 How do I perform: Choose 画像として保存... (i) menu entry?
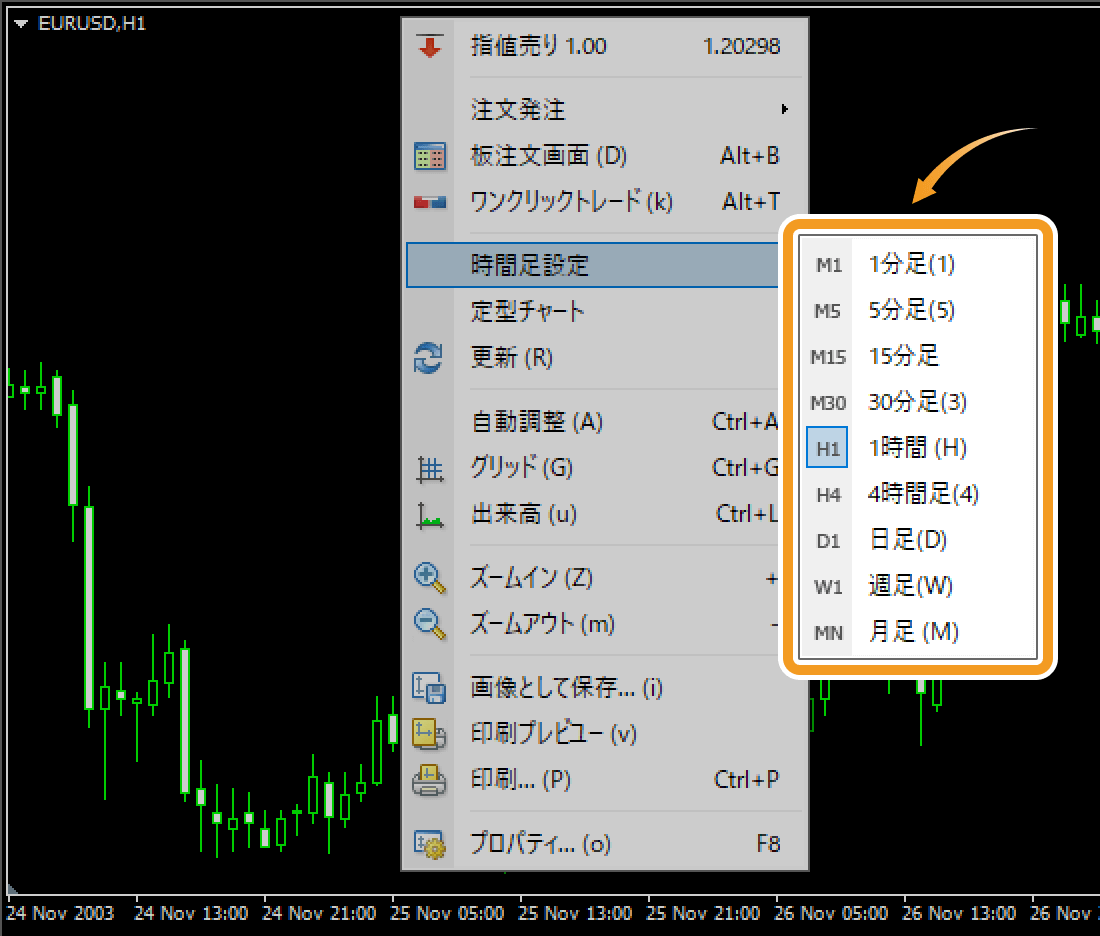coord(604,688)
